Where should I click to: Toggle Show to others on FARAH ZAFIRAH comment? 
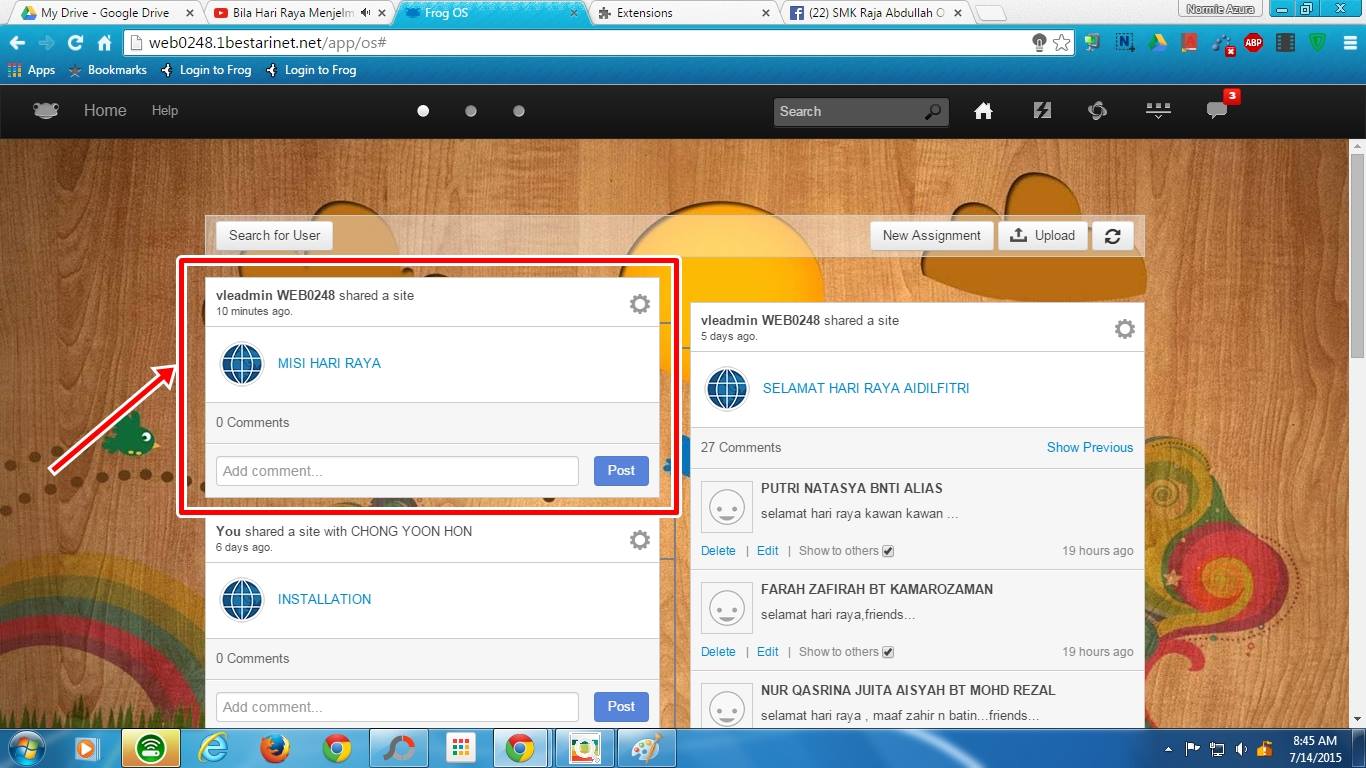coord(888,652)
